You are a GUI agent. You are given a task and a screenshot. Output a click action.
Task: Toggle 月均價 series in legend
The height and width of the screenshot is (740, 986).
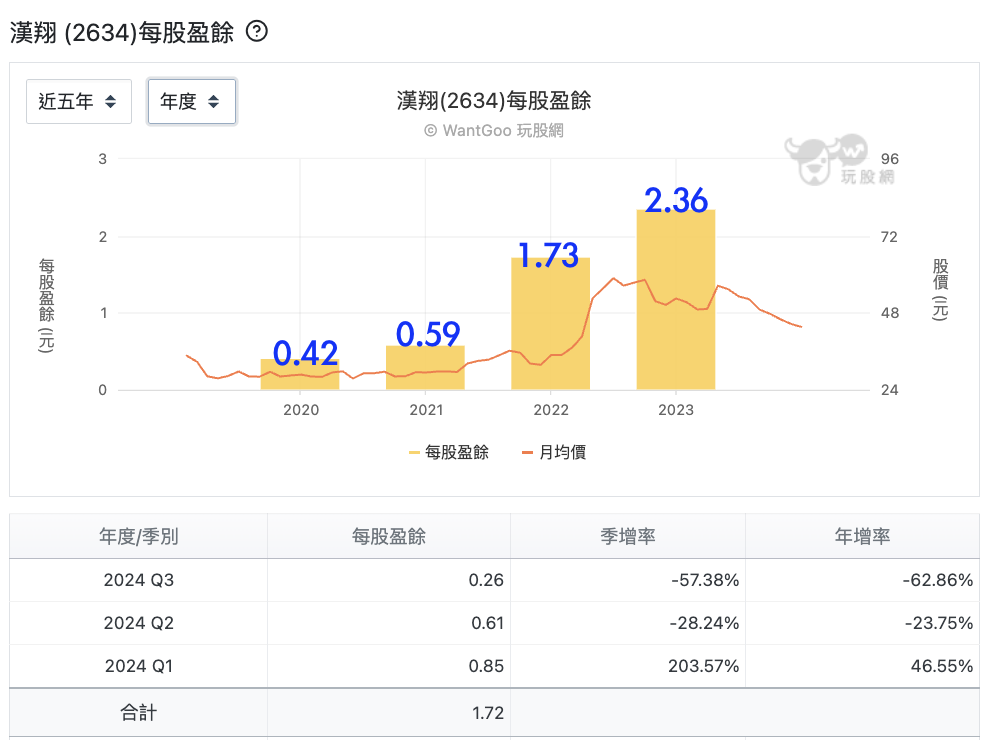pos(554,452)
